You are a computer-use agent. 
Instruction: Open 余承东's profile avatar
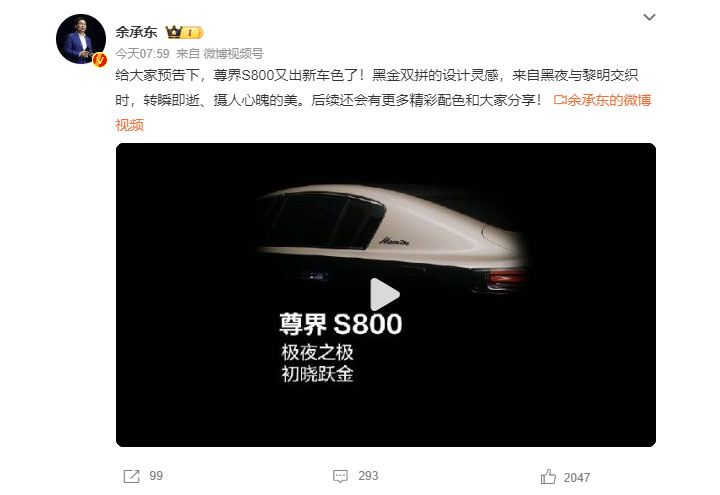[81, 39]
